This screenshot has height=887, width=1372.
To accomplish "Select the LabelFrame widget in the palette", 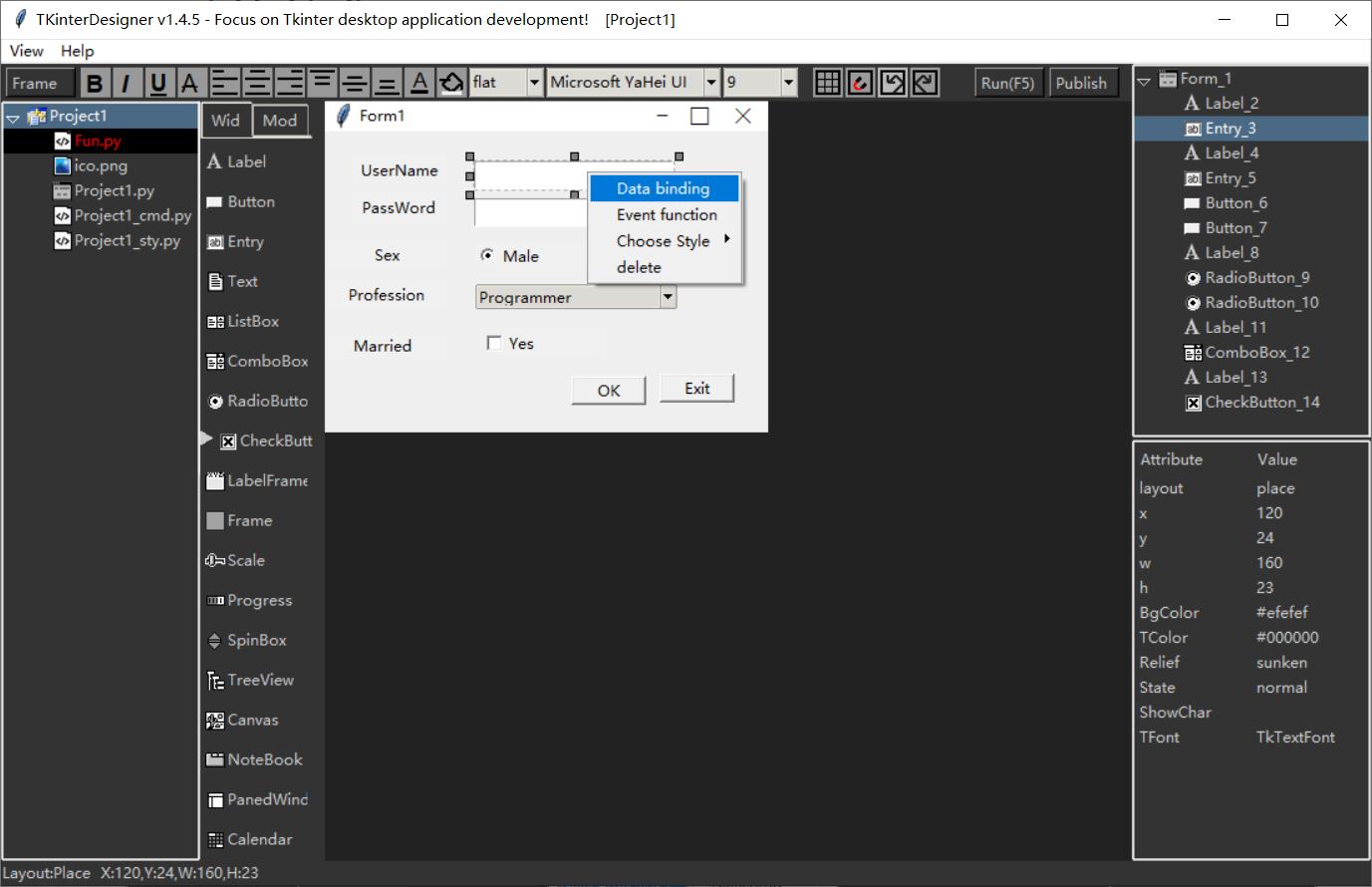I will (257, 480).
